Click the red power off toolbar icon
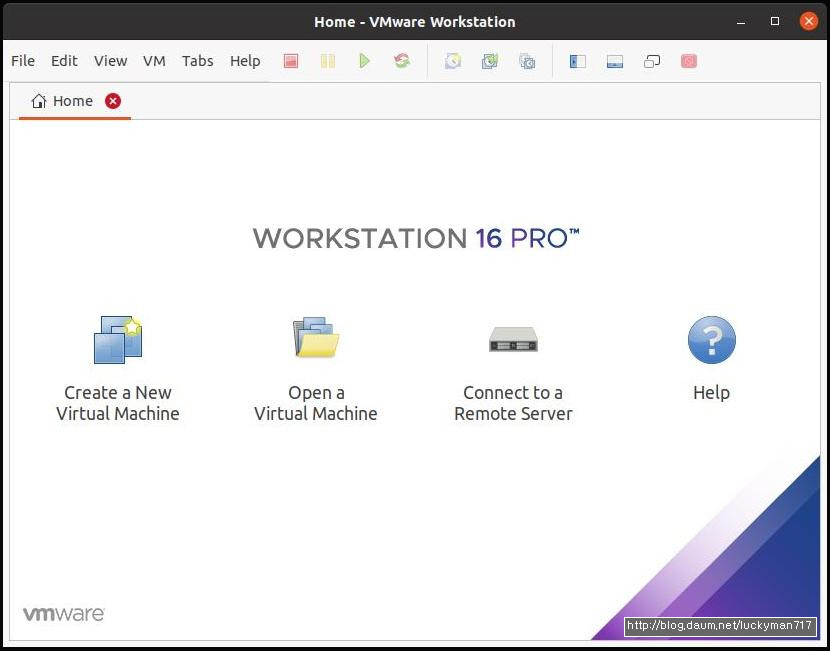Viewport: 830px width, 651px height. (x=291, y=61)
